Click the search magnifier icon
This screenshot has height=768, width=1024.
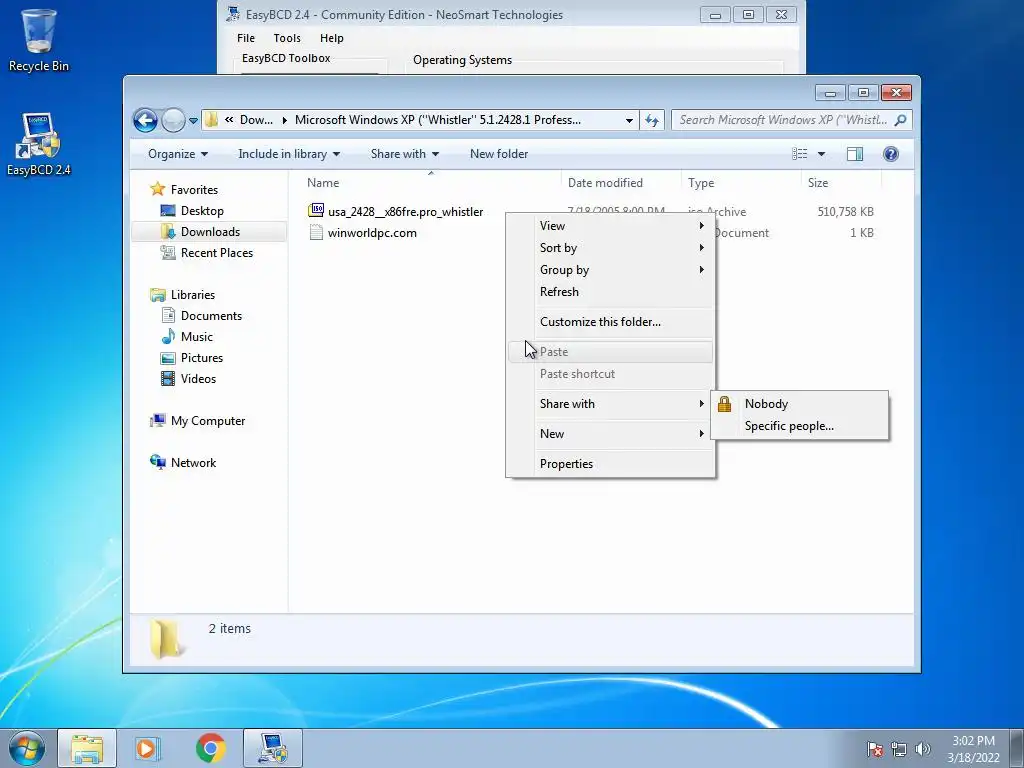tap(900, 120)
